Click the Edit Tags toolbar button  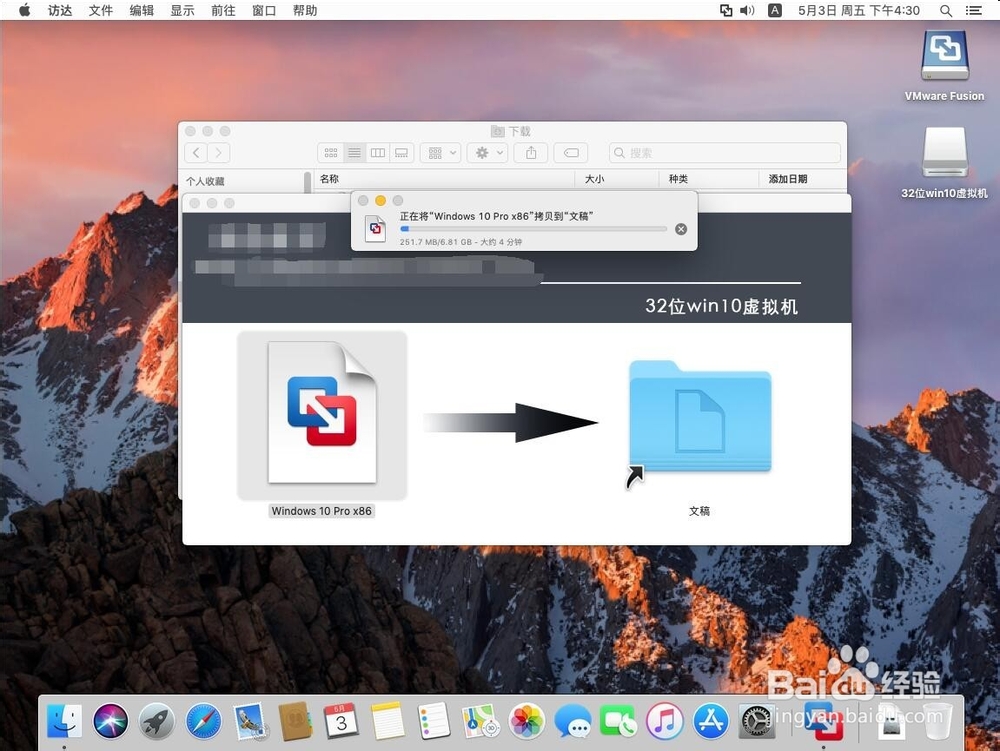pos(571,153)
